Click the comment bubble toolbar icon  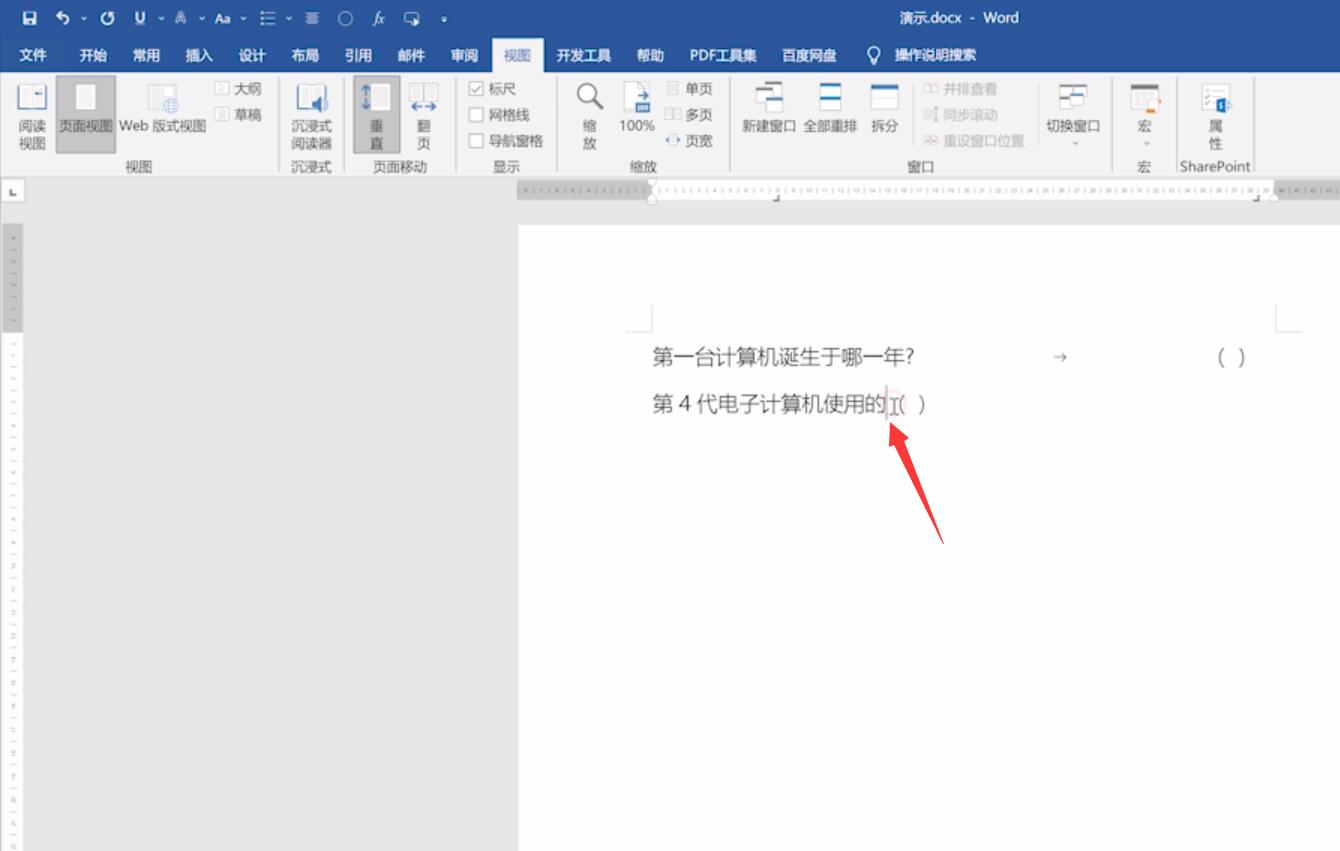[412, 18]
